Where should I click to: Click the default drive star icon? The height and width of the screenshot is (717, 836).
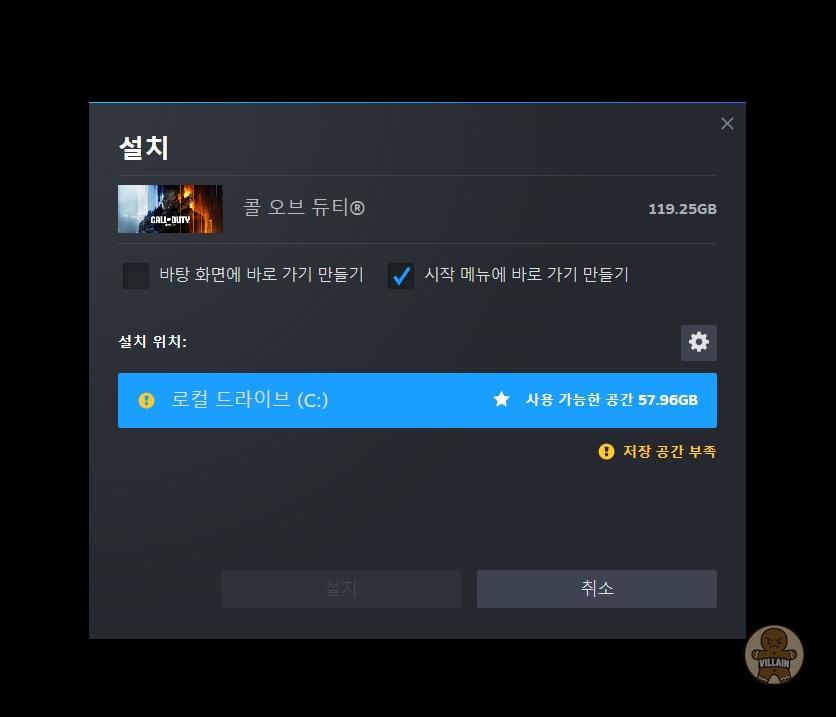point(501,399)
